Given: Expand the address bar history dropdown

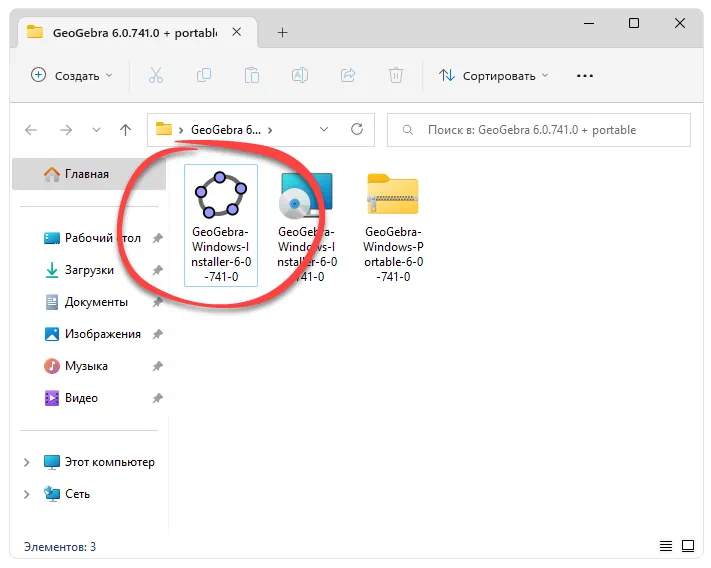Looking at the screenshot, I should click(324, 130).
